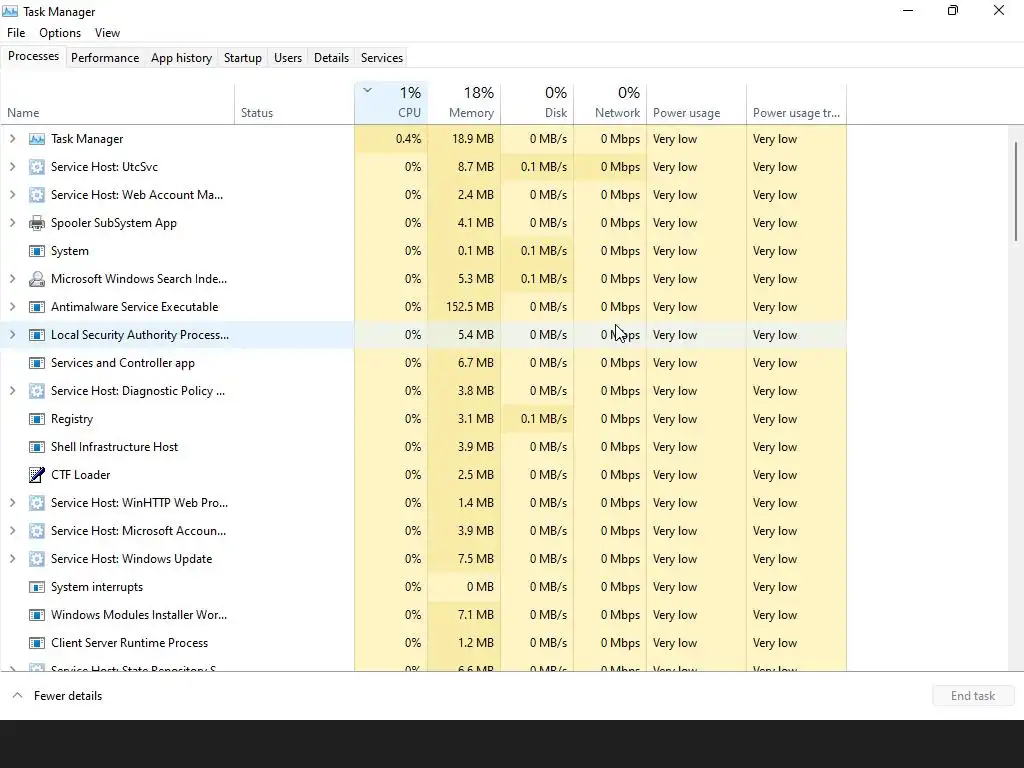Switch to the Startup tab
1024x768 pixels.
pyautogui.click(x=243, y=57)
